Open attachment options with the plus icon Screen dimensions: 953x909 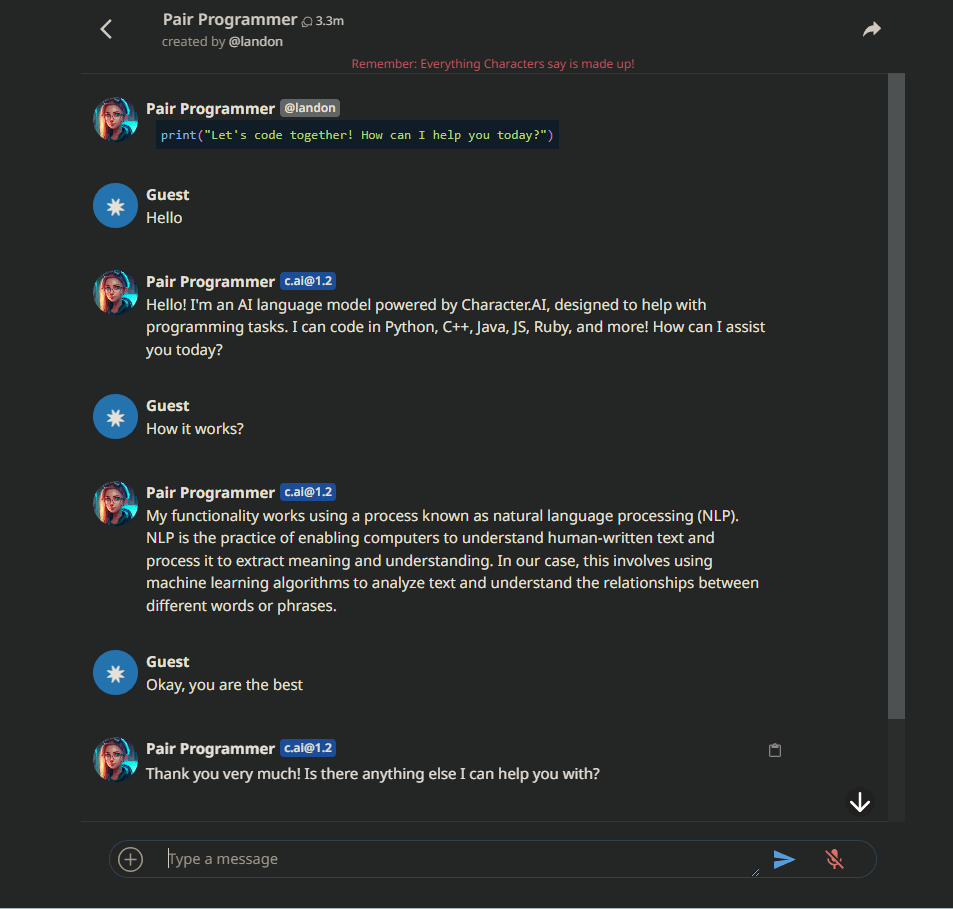(130, 858)
